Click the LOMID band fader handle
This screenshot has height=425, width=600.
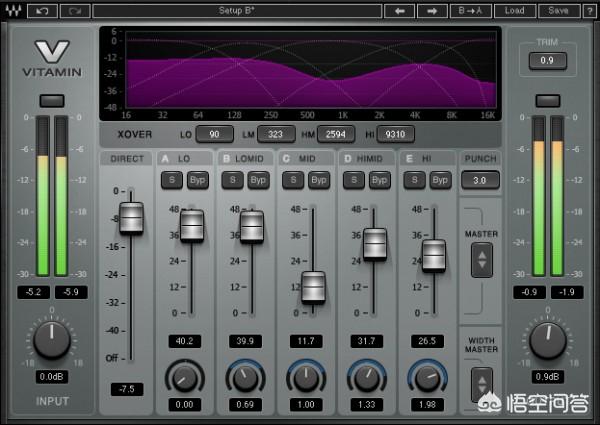tap(252, 226)
